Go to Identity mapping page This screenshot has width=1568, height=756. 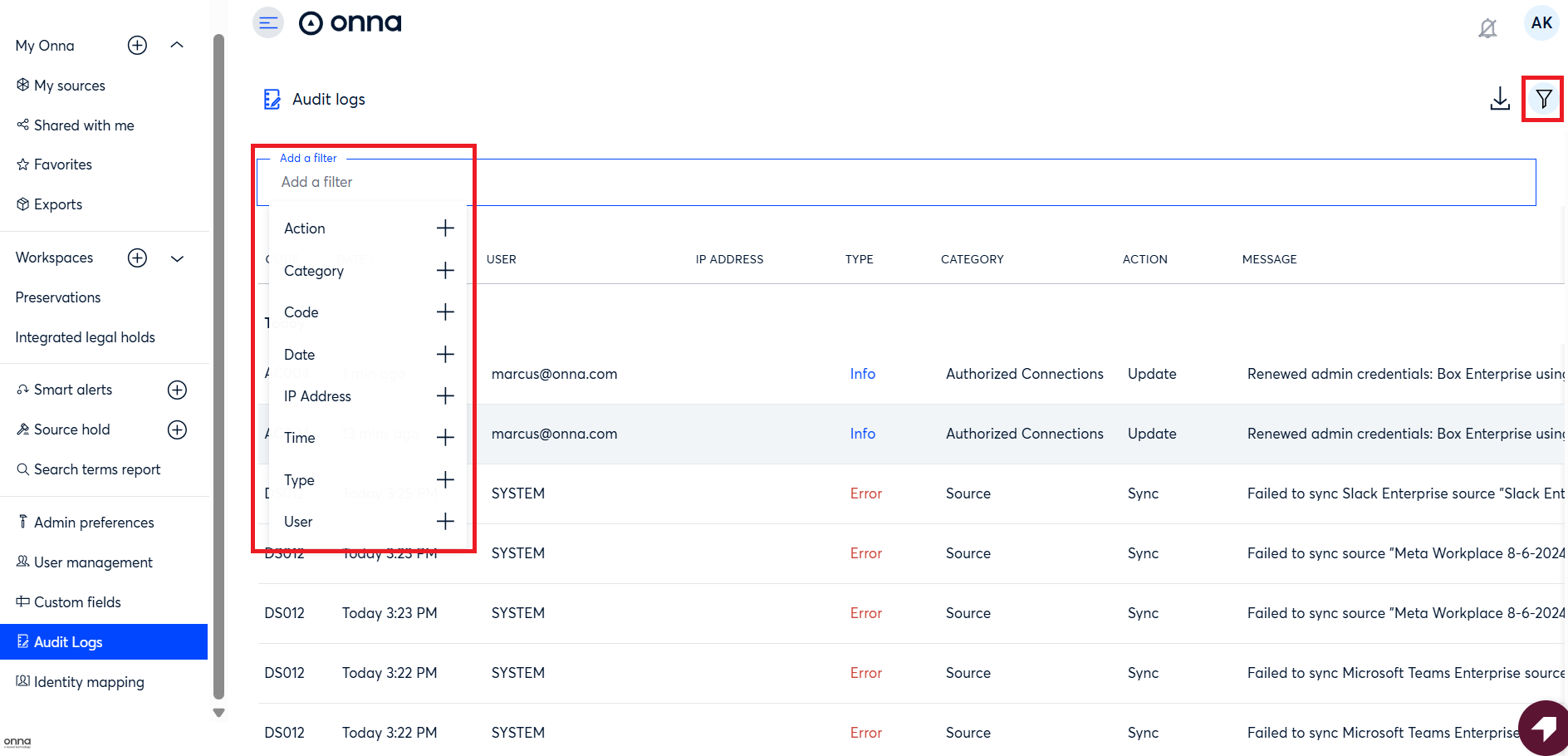(89, 682)
